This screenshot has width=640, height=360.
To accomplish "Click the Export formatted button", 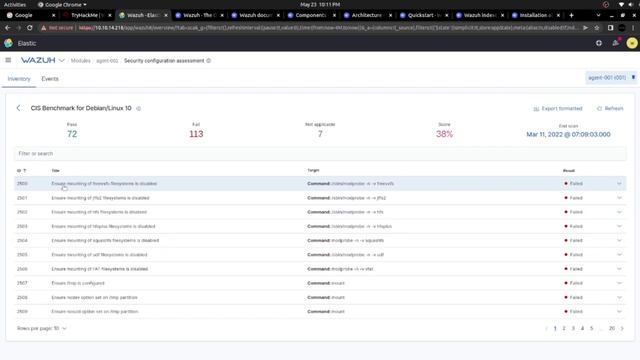I will tap(558, 109).
